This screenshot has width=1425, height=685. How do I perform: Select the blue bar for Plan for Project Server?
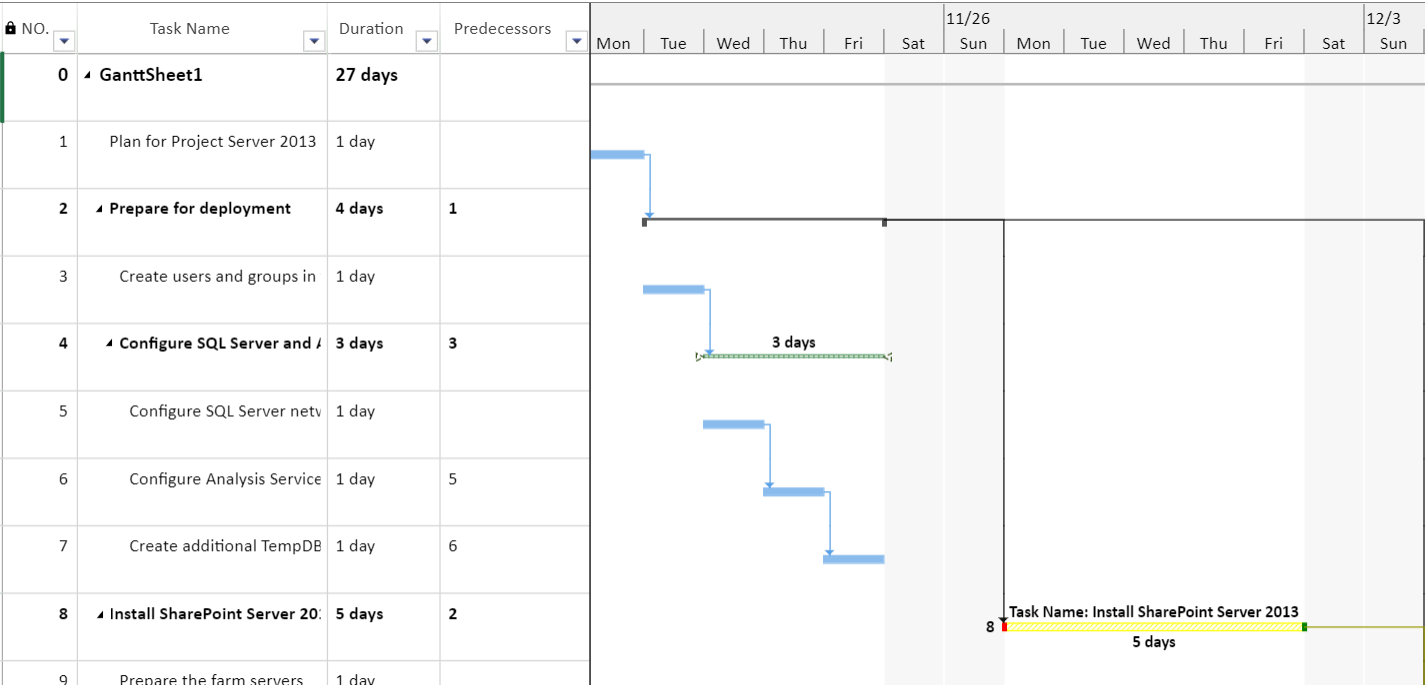point(617,154)
